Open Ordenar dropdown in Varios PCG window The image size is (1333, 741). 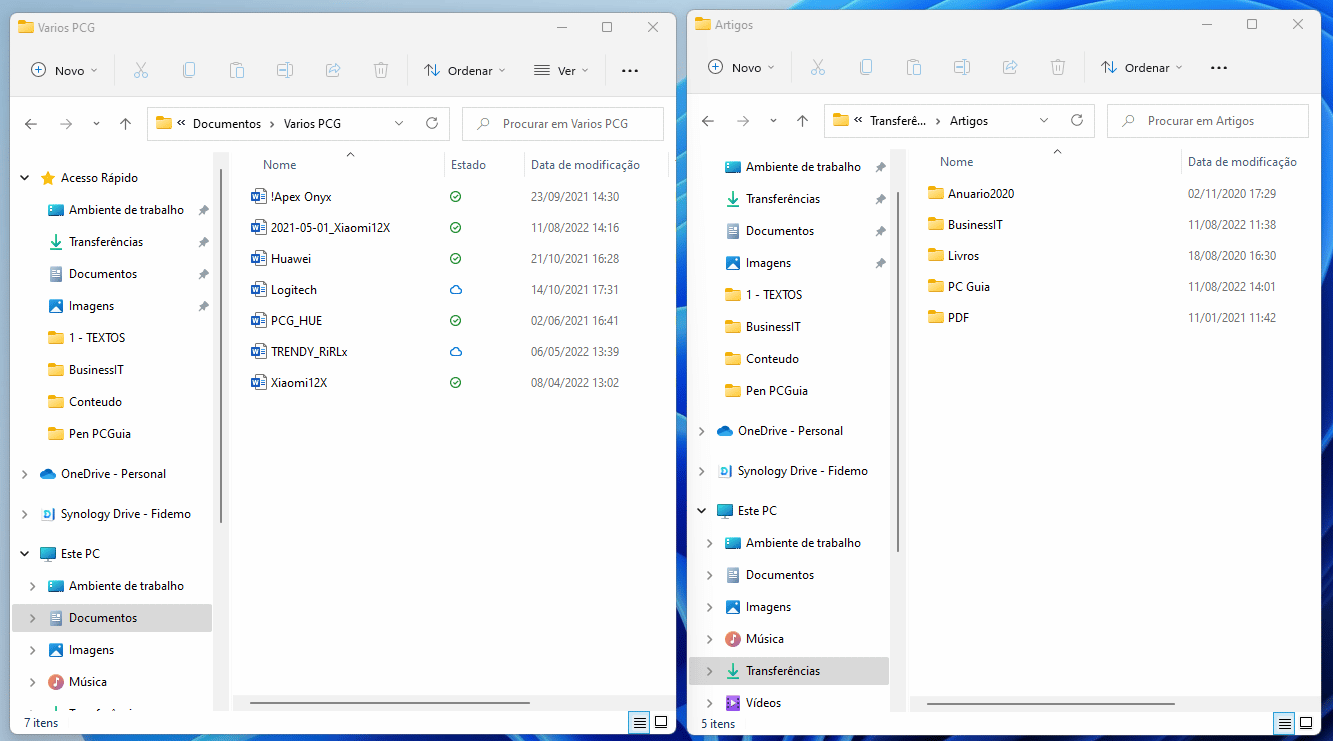click(x=464, y=70)
